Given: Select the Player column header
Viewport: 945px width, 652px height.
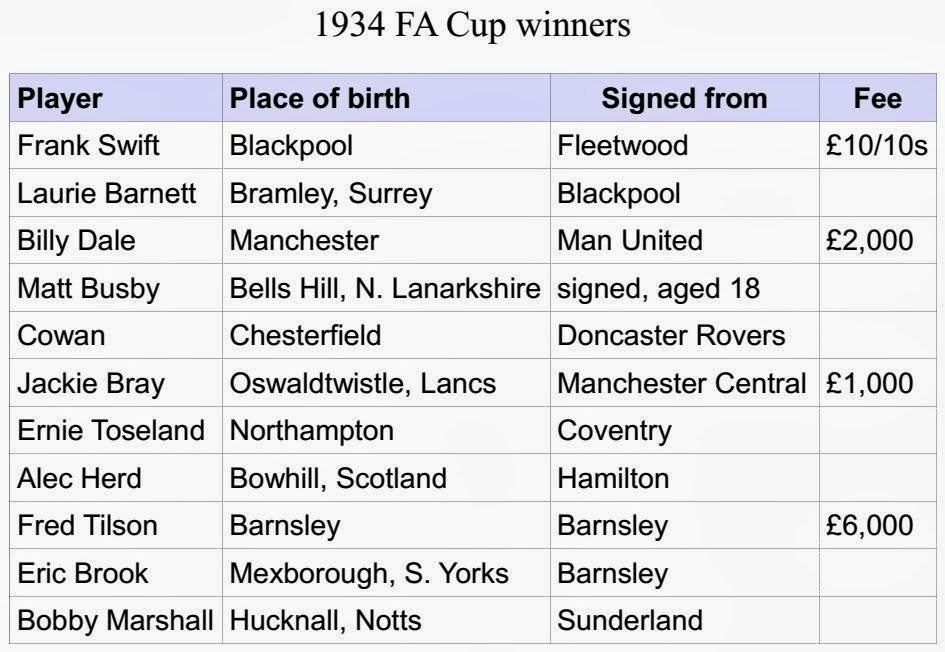Looking at the screenshot, I should 61,98.
